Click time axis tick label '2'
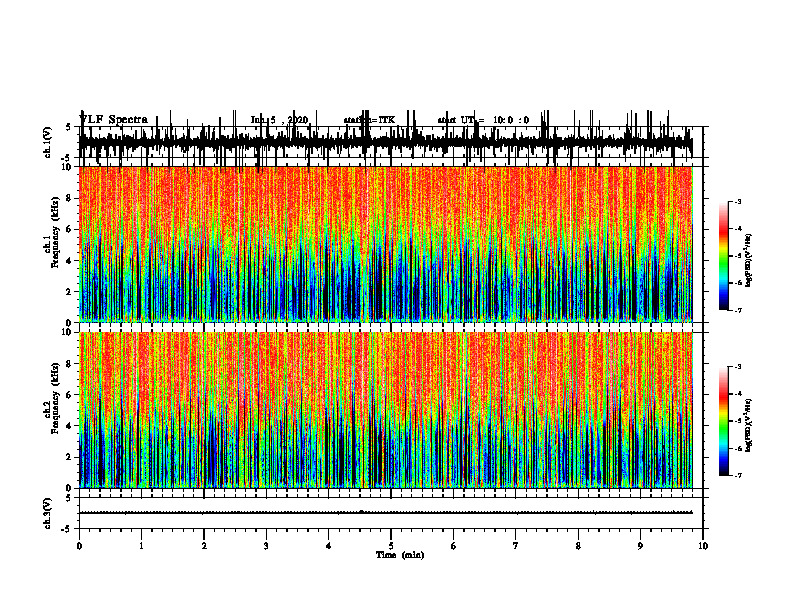 coord(204,546)
